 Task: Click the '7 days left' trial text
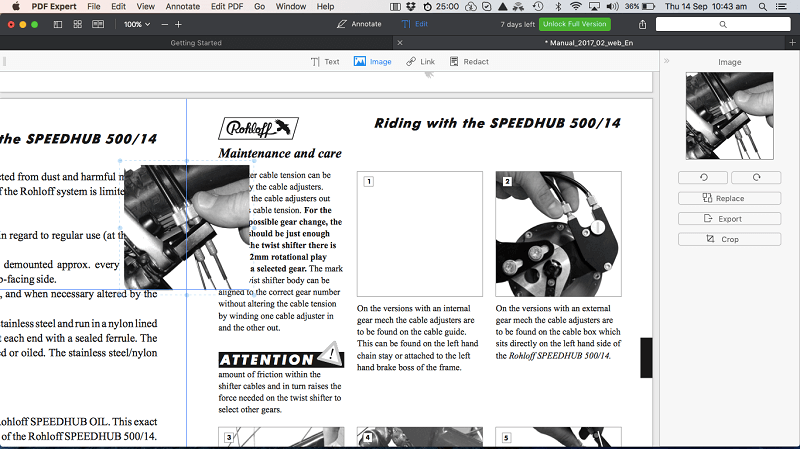pyautogui.click(x=517, y=24)
